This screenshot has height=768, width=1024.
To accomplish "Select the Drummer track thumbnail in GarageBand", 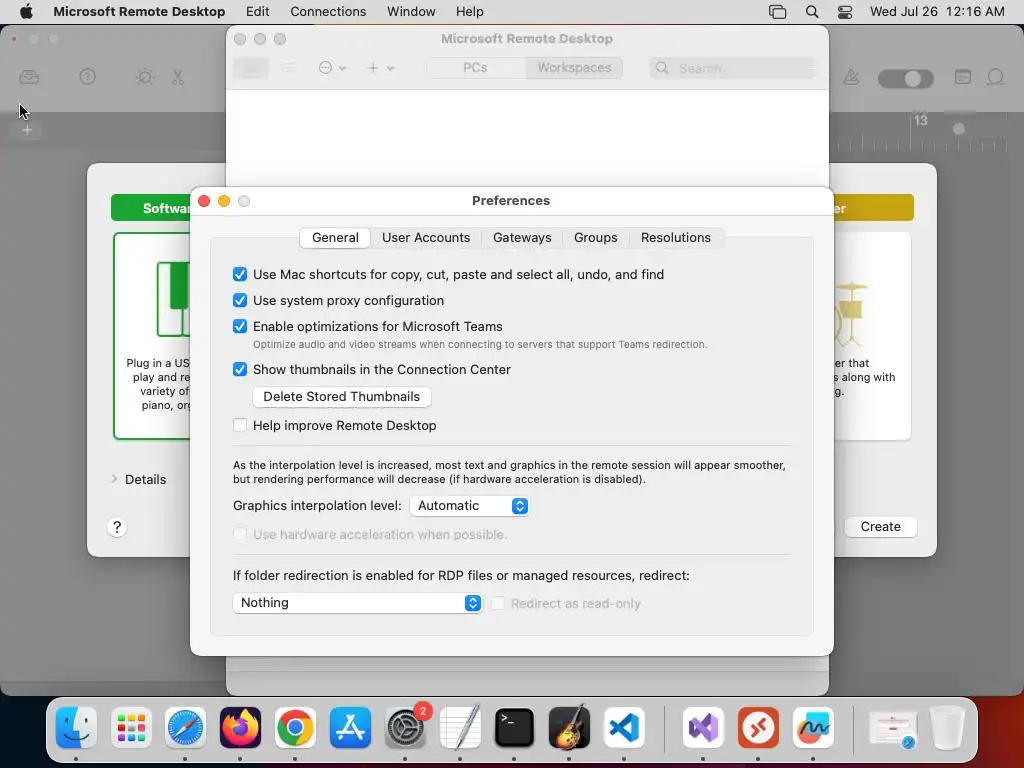I will pos(872,336).
